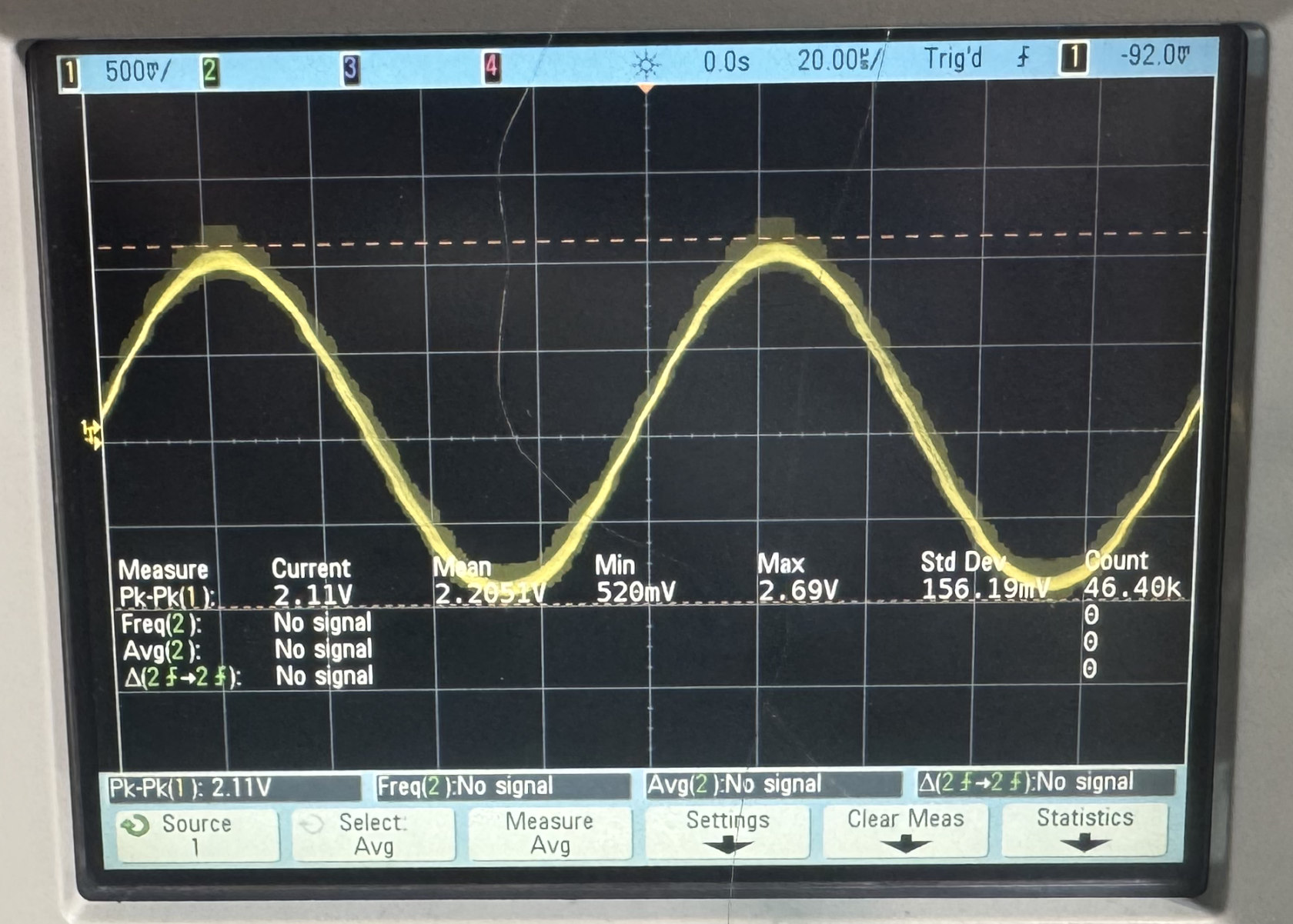The image size is (1293, 924).
Task: Click the -92.0 trigger level readout
Action: pyautogui.click(x=1154, y=55)
